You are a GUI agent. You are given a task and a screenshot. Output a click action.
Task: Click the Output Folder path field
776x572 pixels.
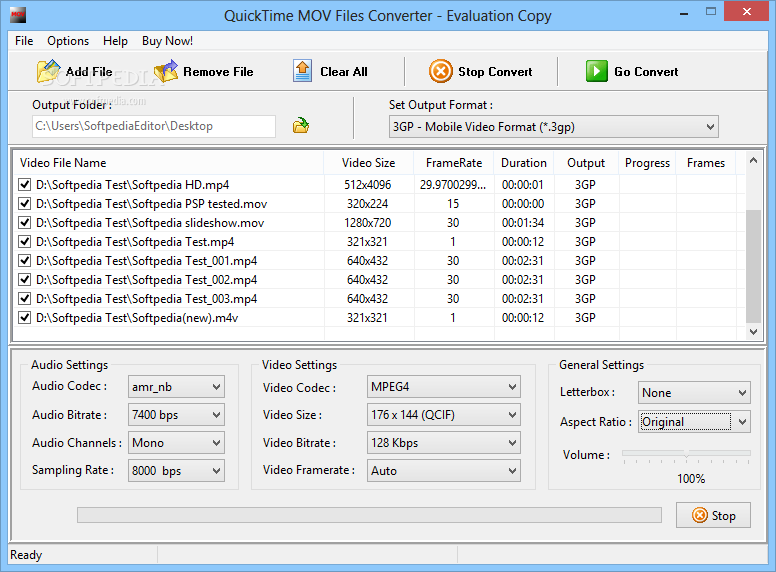click(x=154, y=126)
